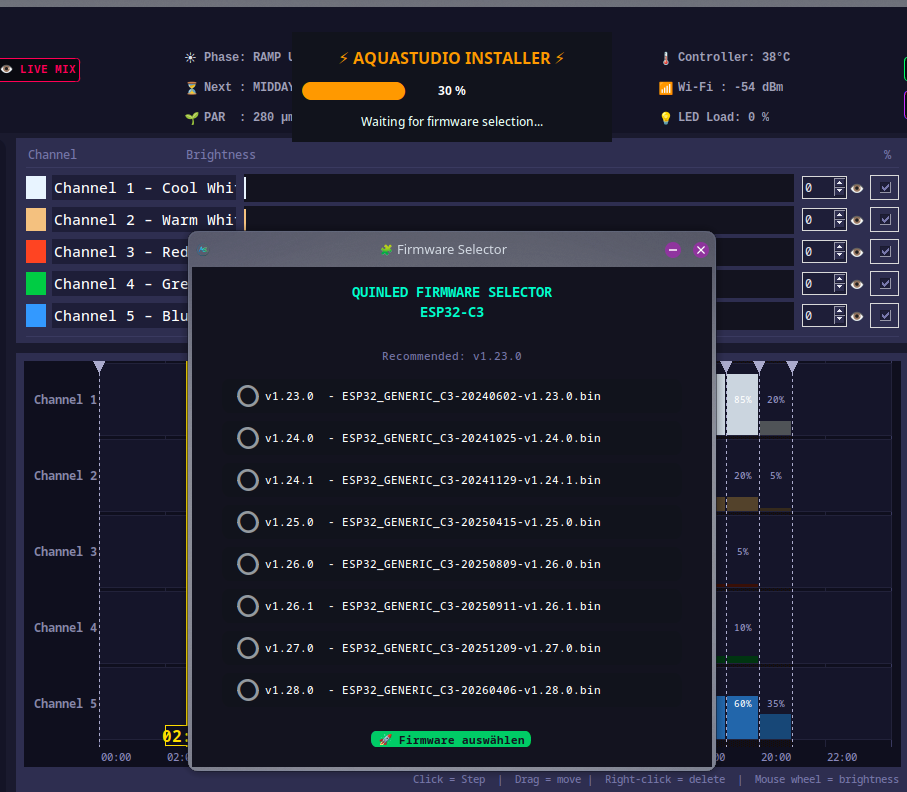Viewport: 907px width, 792px height.
Task: Uncheck the Channel 3 row checkbox
Action: click(x=884, y=252)
